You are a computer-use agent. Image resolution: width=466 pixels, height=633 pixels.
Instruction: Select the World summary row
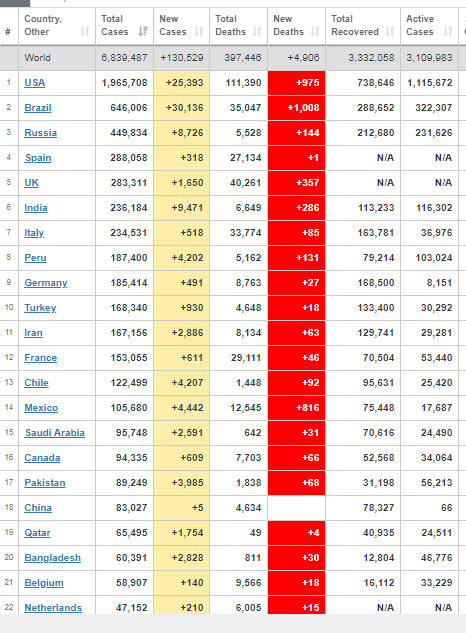233,58
